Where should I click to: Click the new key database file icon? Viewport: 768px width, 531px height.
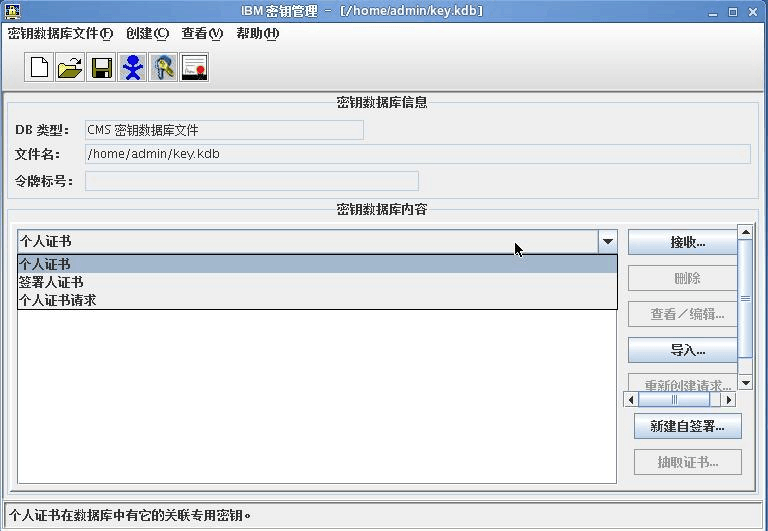coord(39,67)
